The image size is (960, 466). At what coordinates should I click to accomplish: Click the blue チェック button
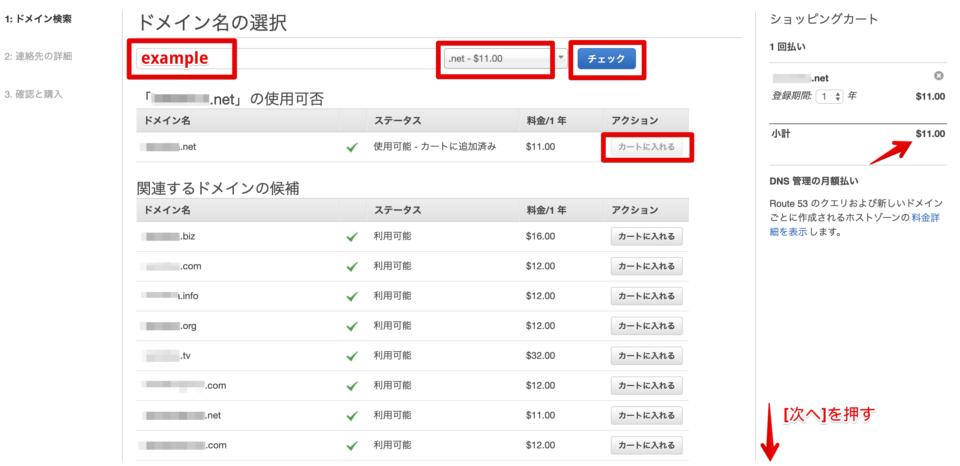[606, 59]
